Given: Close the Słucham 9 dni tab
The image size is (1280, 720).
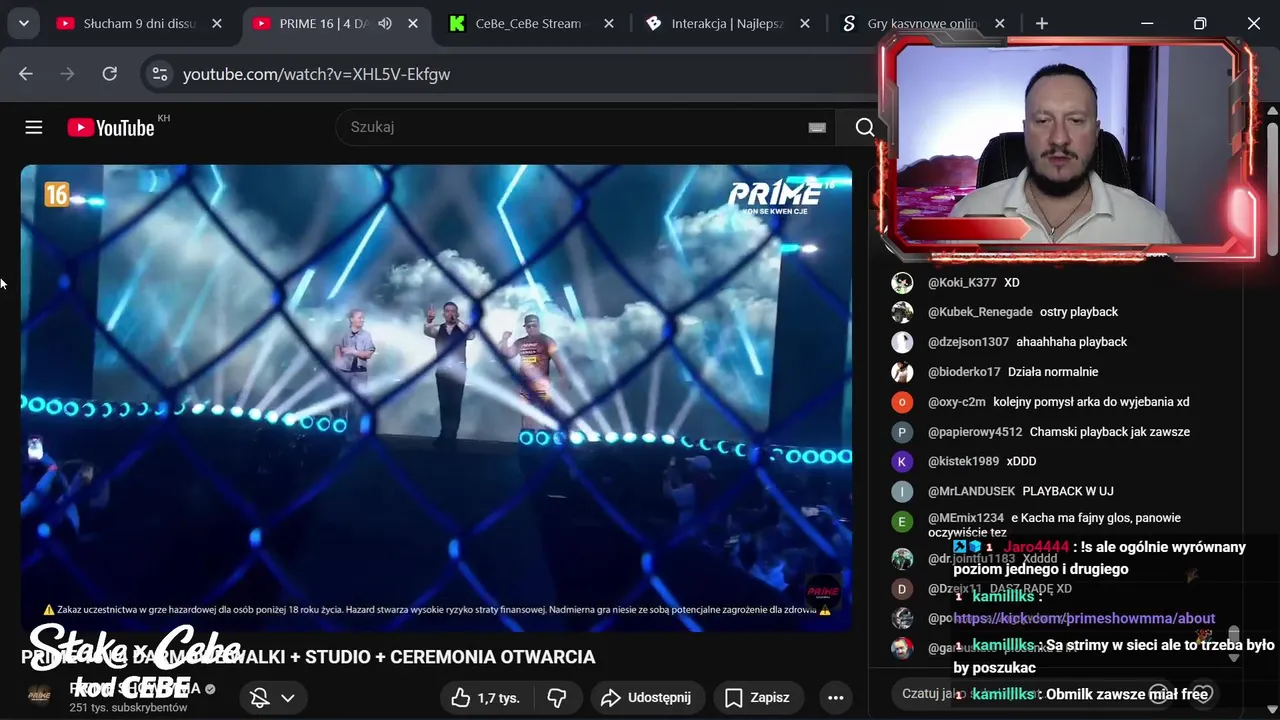Looking at the screenshot, I should coord(217,23).
